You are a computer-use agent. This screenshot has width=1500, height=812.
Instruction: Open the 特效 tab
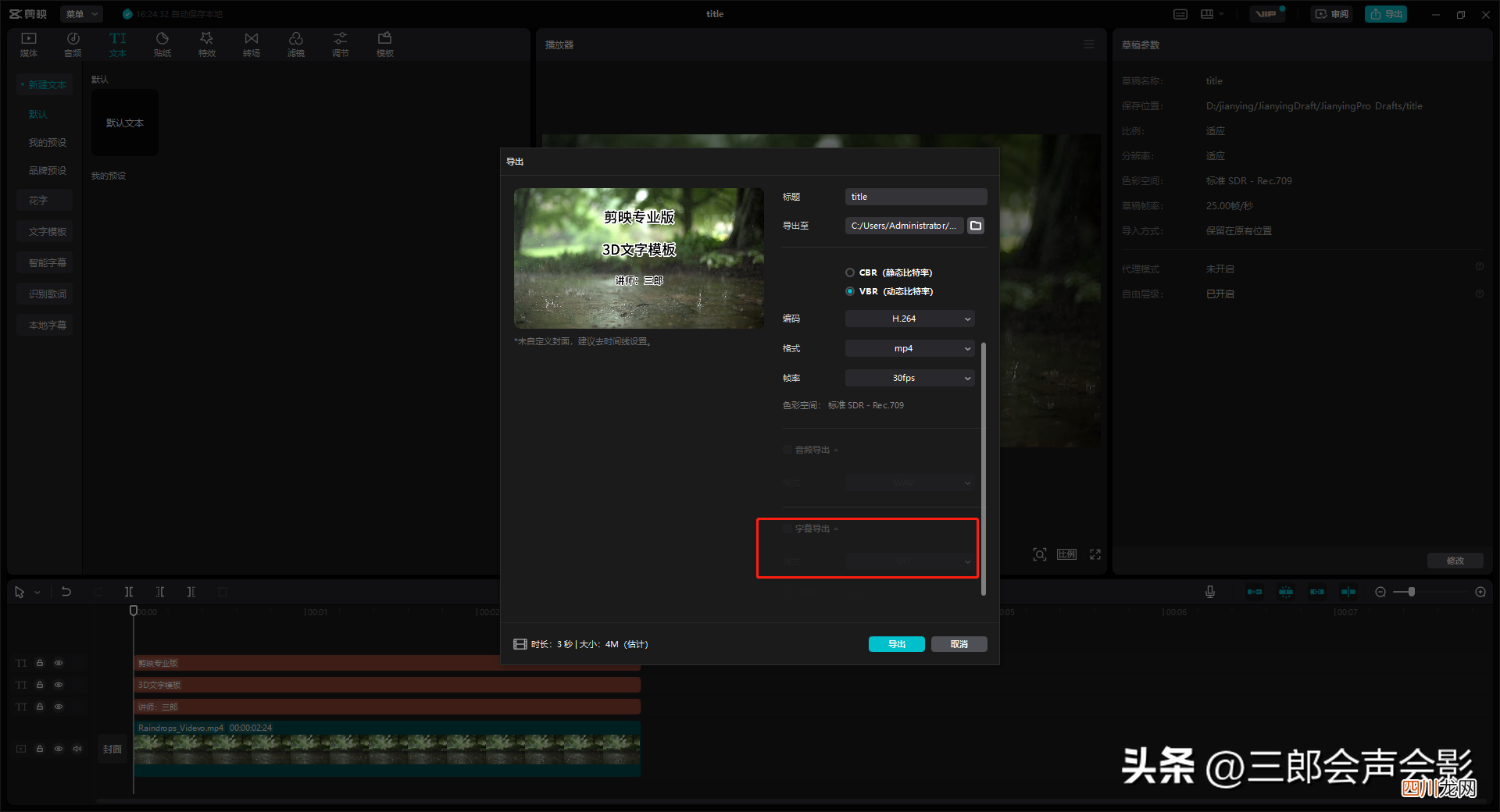[x=207, y=45]
